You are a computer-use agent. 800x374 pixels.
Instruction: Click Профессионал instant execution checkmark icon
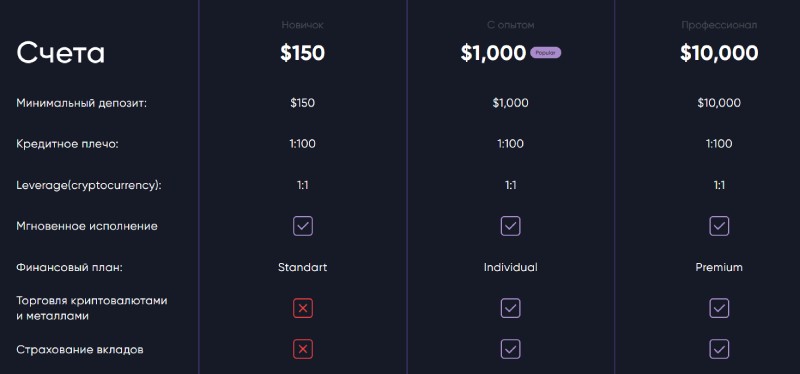tap(719, 226)
